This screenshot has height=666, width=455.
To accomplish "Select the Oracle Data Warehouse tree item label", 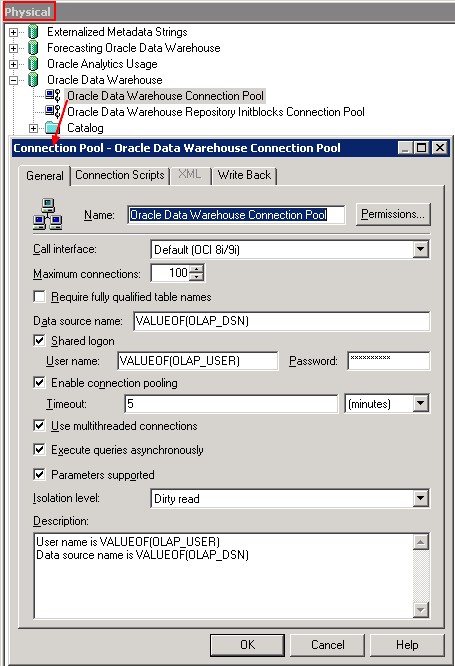I will (105, 80).
